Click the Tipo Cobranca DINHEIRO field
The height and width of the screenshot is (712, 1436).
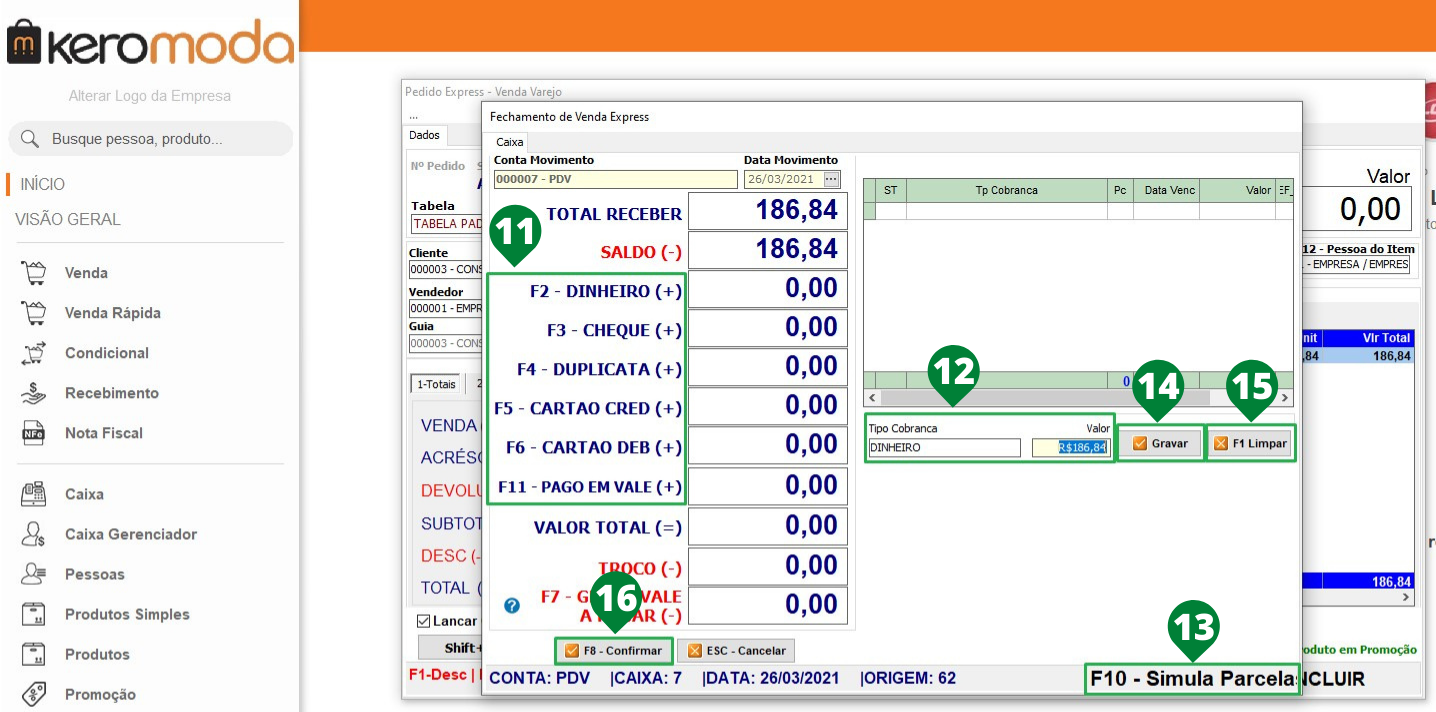pyautogui.click(x=944, y=448)
